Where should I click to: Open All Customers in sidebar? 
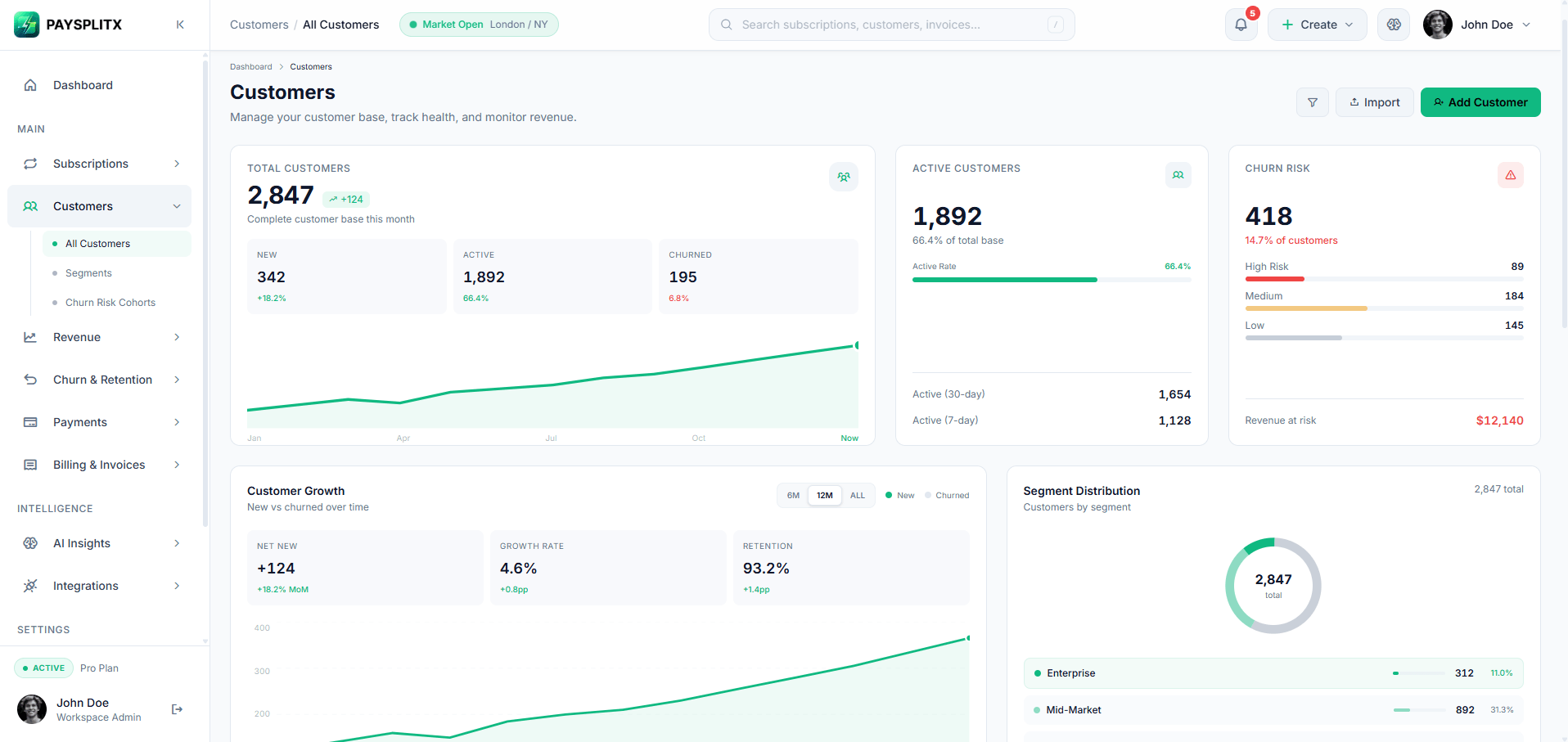coord(117,244)
